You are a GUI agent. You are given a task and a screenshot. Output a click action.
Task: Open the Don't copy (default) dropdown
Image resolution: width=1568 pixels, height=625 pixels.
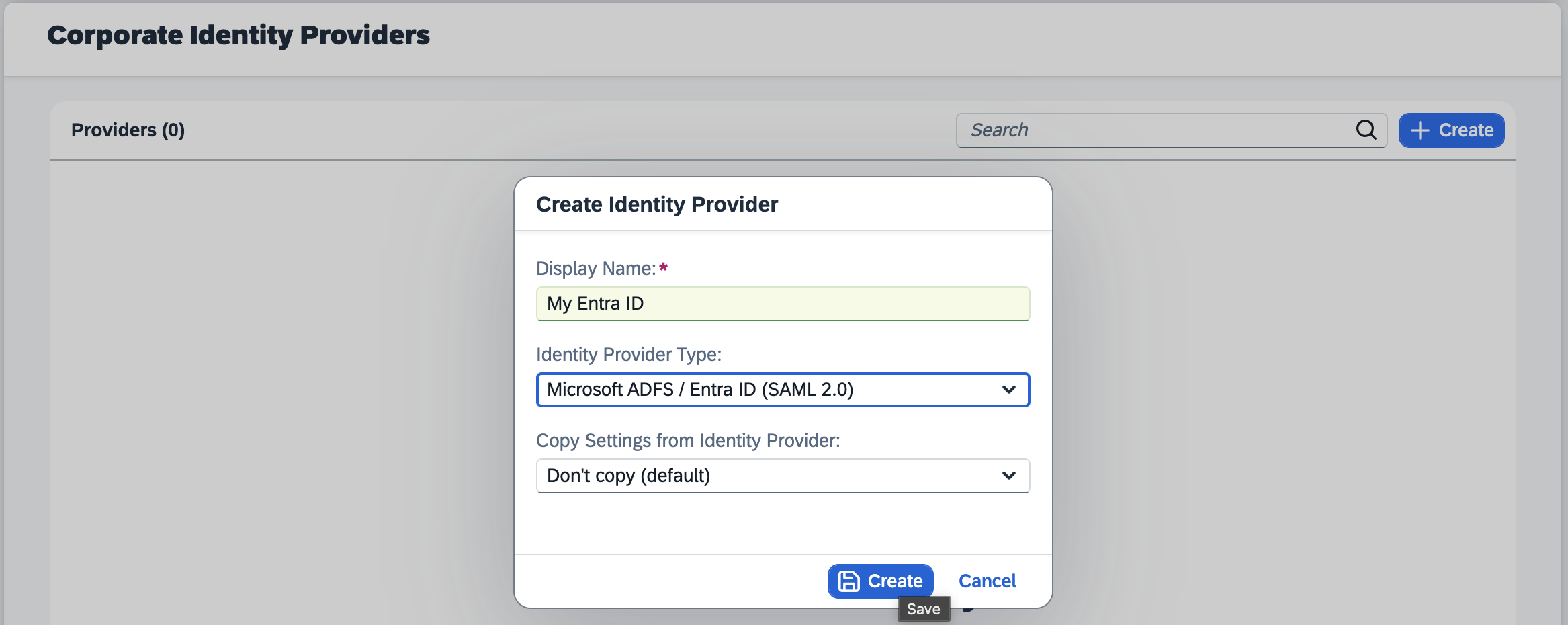766,476
